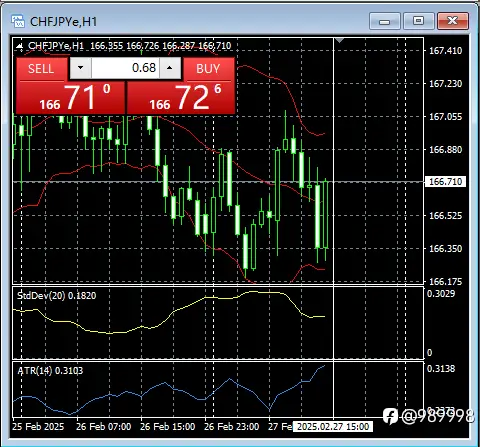Click the one-click trading arrow icon
The image size is (480, 447).
pyautogui.click(x=20, y=46)
